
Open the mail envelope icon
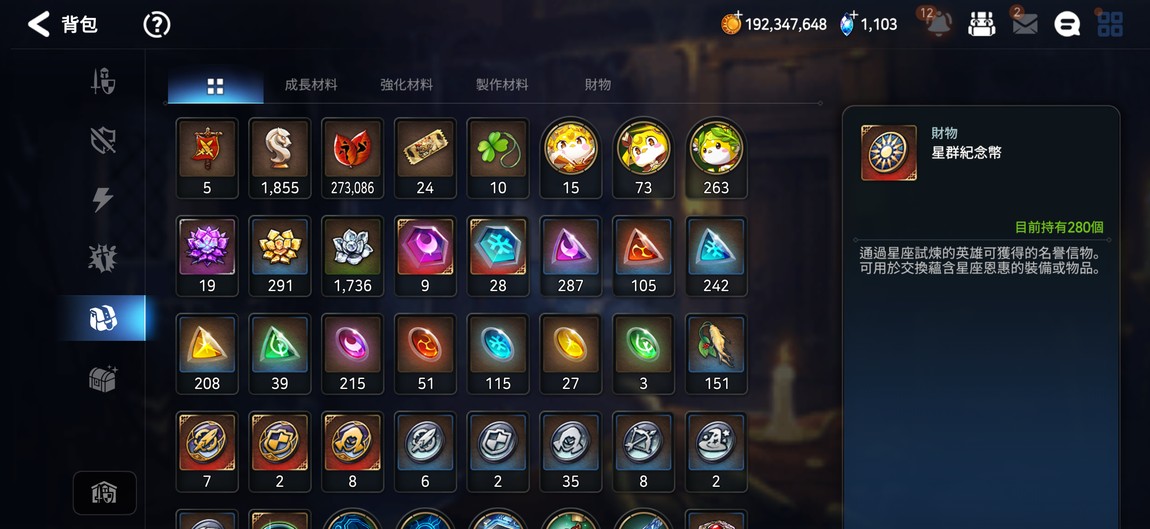1025,24
